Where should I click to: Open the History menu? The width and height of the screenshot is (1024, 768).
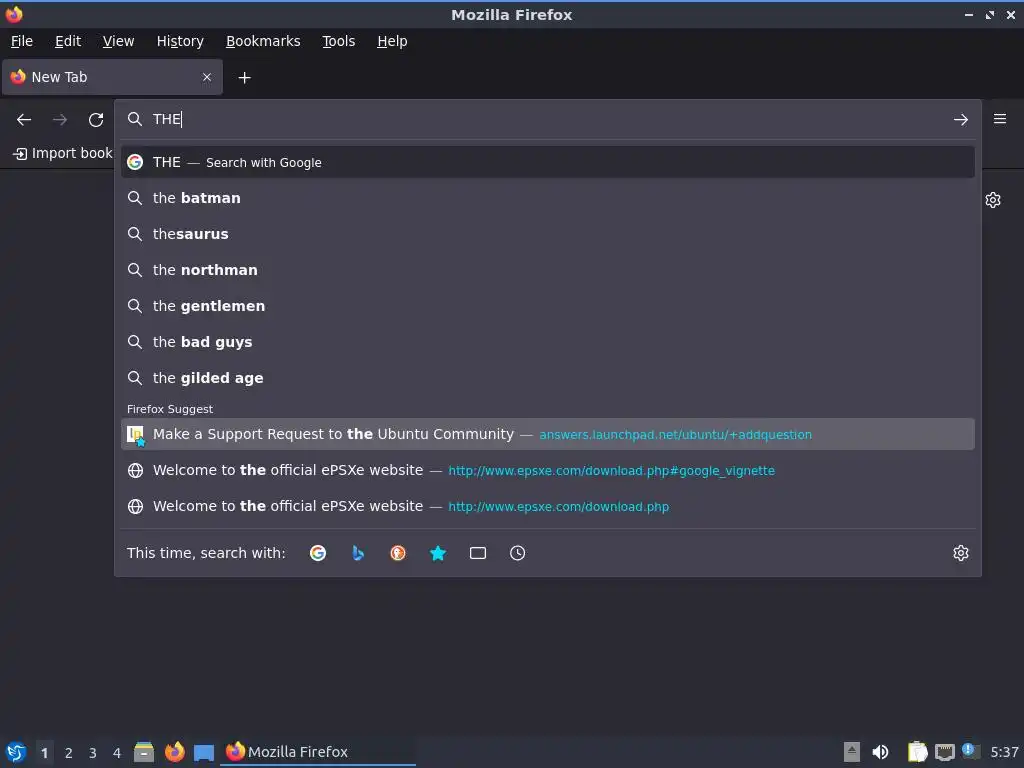(x=180, y=41)
